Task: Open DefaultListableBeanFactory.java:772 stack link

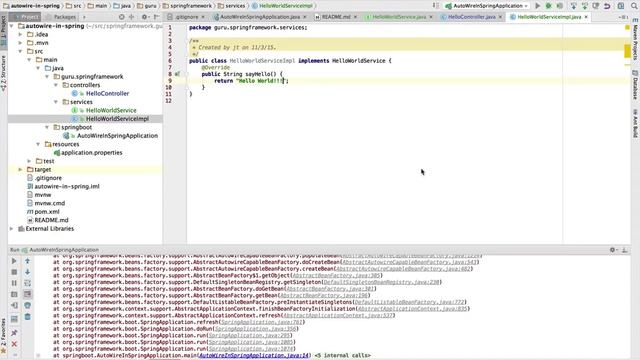Action: click(409, 302)
